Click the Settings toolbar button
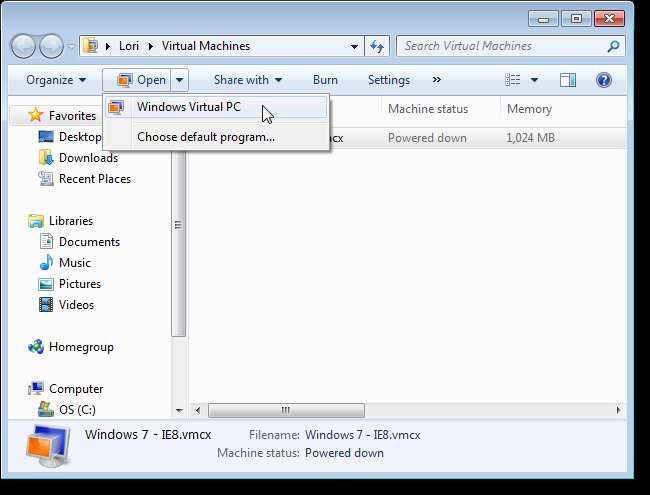Viewport: 650px width, 495px height. (389, 80)
